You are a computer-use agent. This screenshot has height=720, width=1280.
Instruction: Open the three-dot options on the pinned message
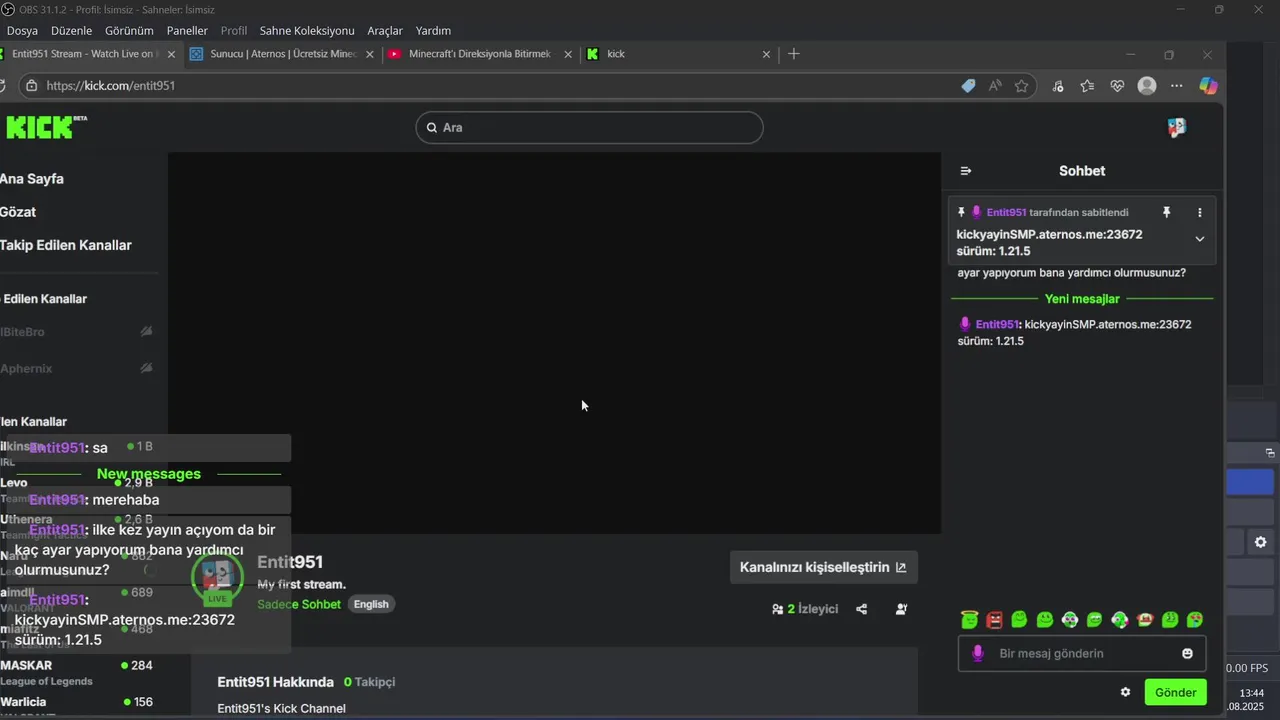point(1200,212)
